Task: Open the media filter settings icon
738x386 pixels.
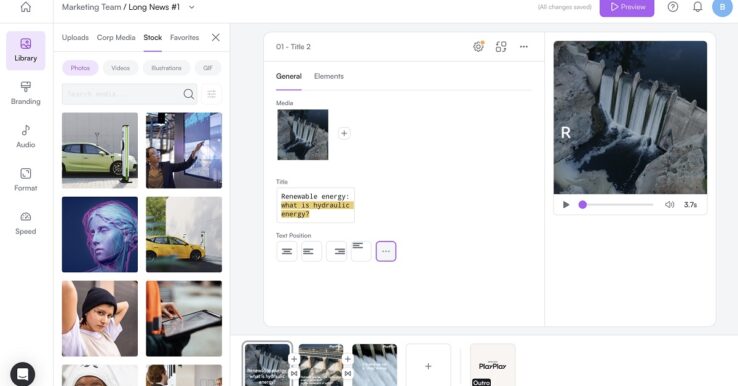Action: point(212,94)
